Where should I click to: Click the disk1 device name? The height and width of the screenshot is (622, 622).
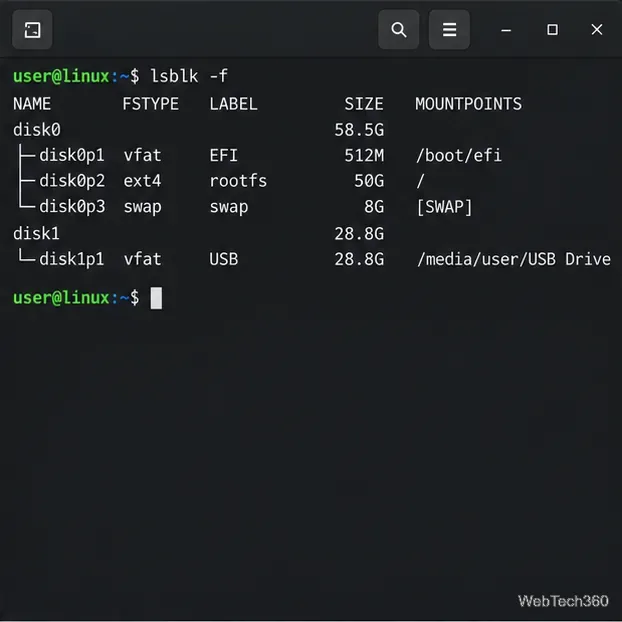coord(36,233)
